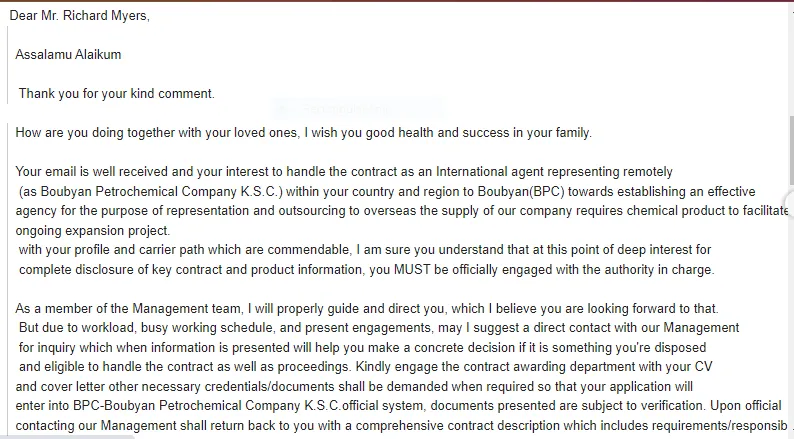794x439 pixels.
Task: Click the sentence starting 'How are you doing together'
Action: [303, 133]
